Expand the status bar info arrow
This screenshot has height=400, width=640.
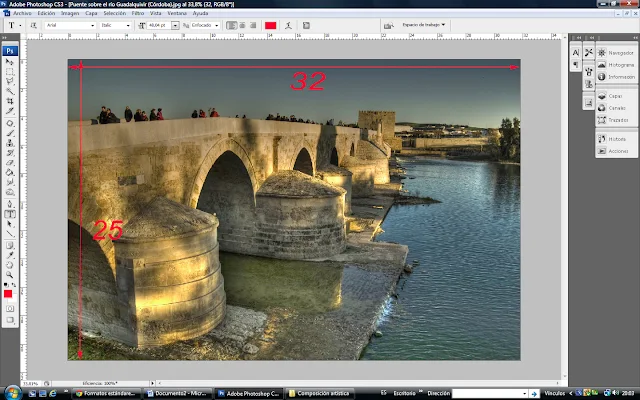click(152, 383)
